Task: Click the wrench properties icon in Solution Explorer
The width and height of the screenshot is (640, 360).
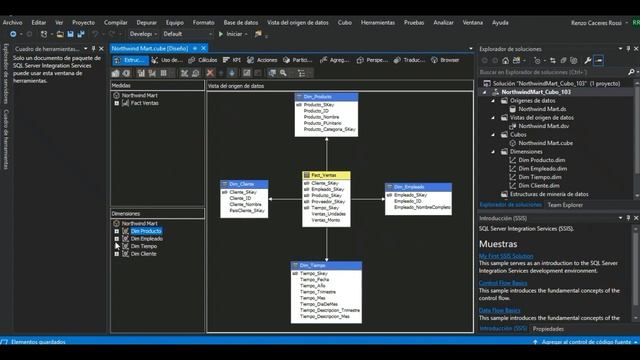Action: click(x=587, y=61)
